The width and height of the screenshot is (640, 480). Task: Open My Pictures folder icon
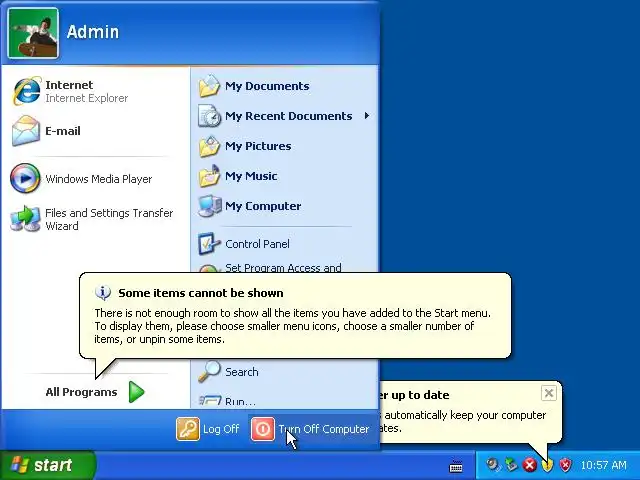click(x=209, y=146)
